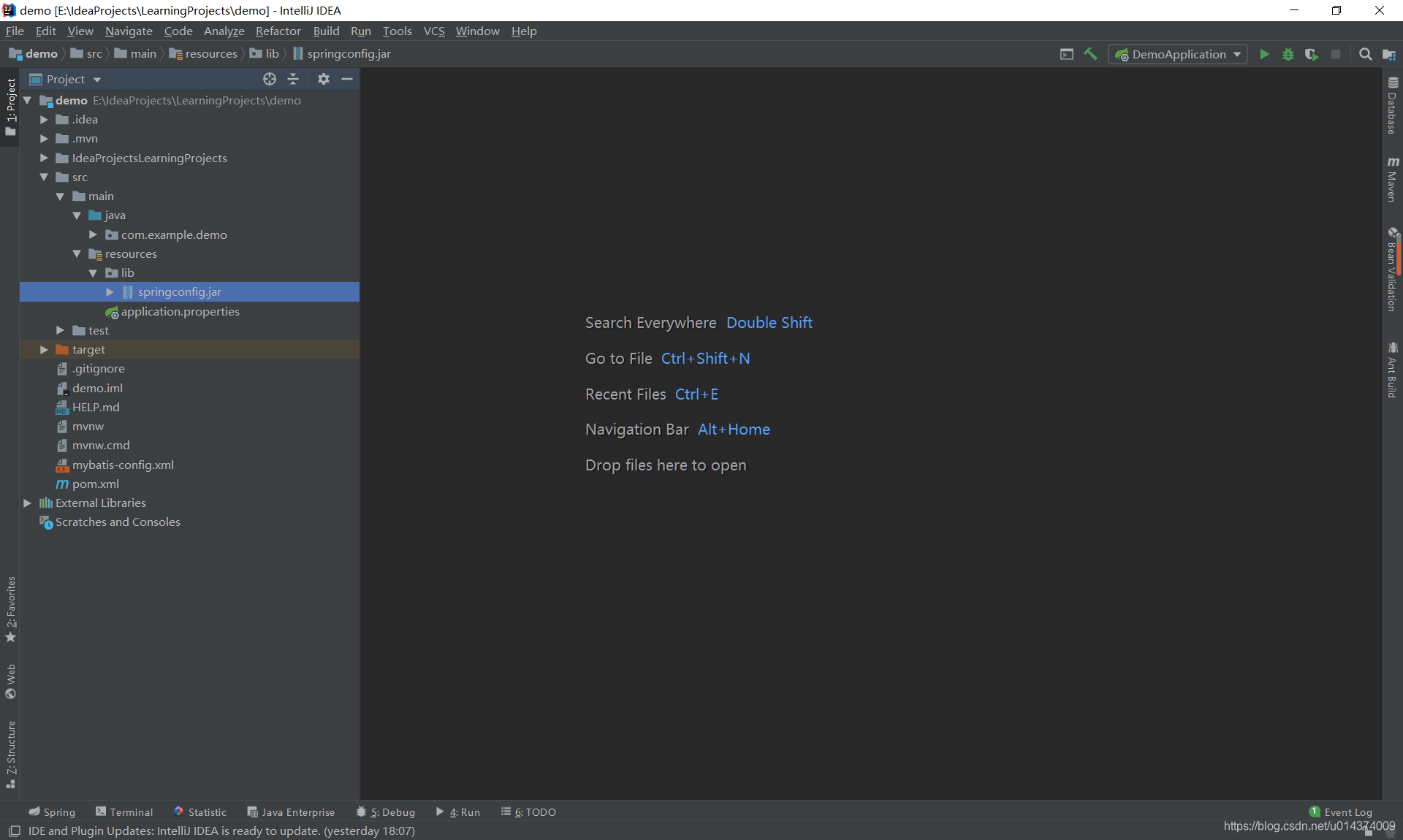This screenshot has width=1403, height=840.
Task: Open Java Enterprise tool window
Action: coord(291,812)
